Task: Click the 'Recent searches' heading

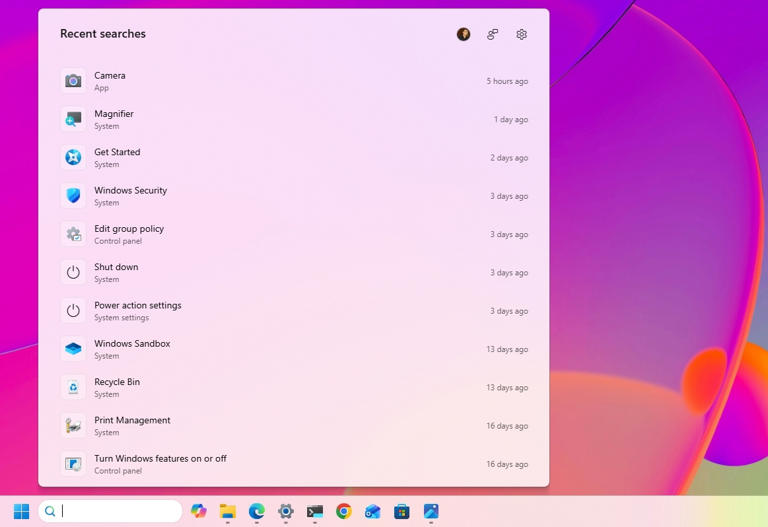Action: [103, 34]
